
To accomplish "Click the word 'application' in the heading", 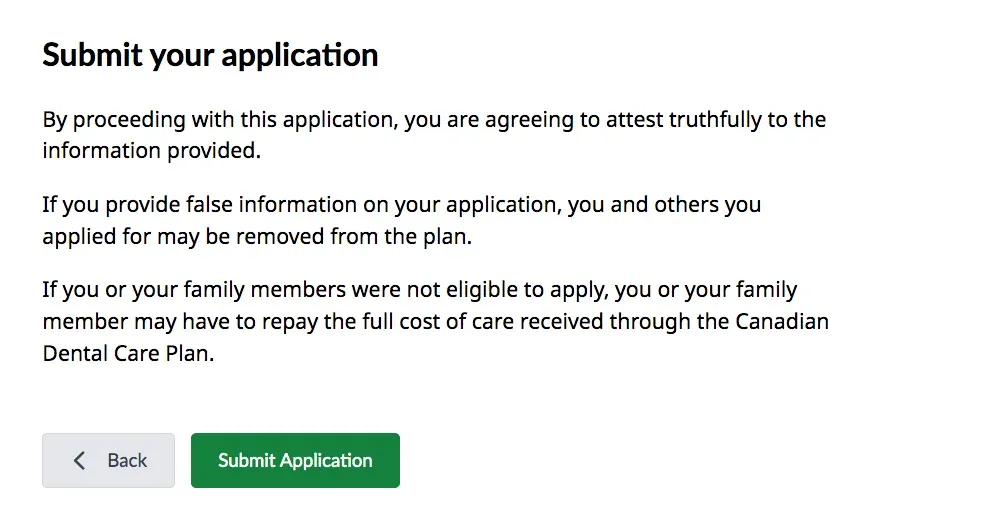I will click(299, 54).
